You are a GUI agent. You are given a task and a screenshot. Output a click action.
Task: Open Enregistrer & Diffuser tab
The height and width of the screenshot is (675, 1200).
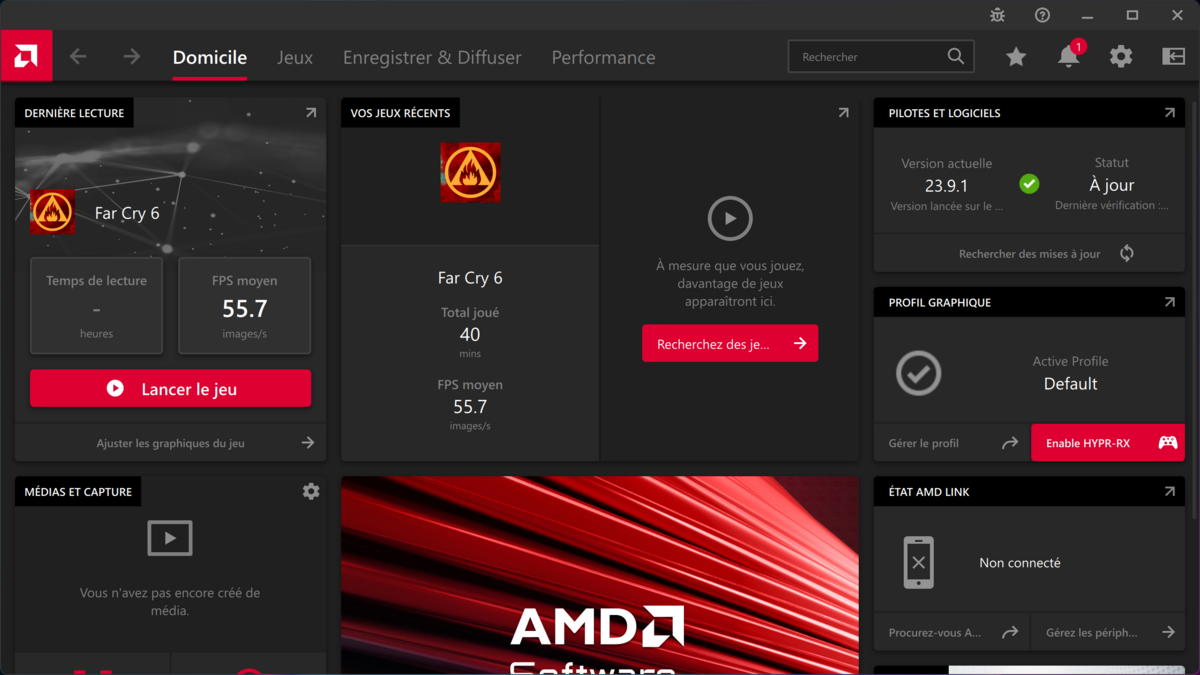coord(432,58)
